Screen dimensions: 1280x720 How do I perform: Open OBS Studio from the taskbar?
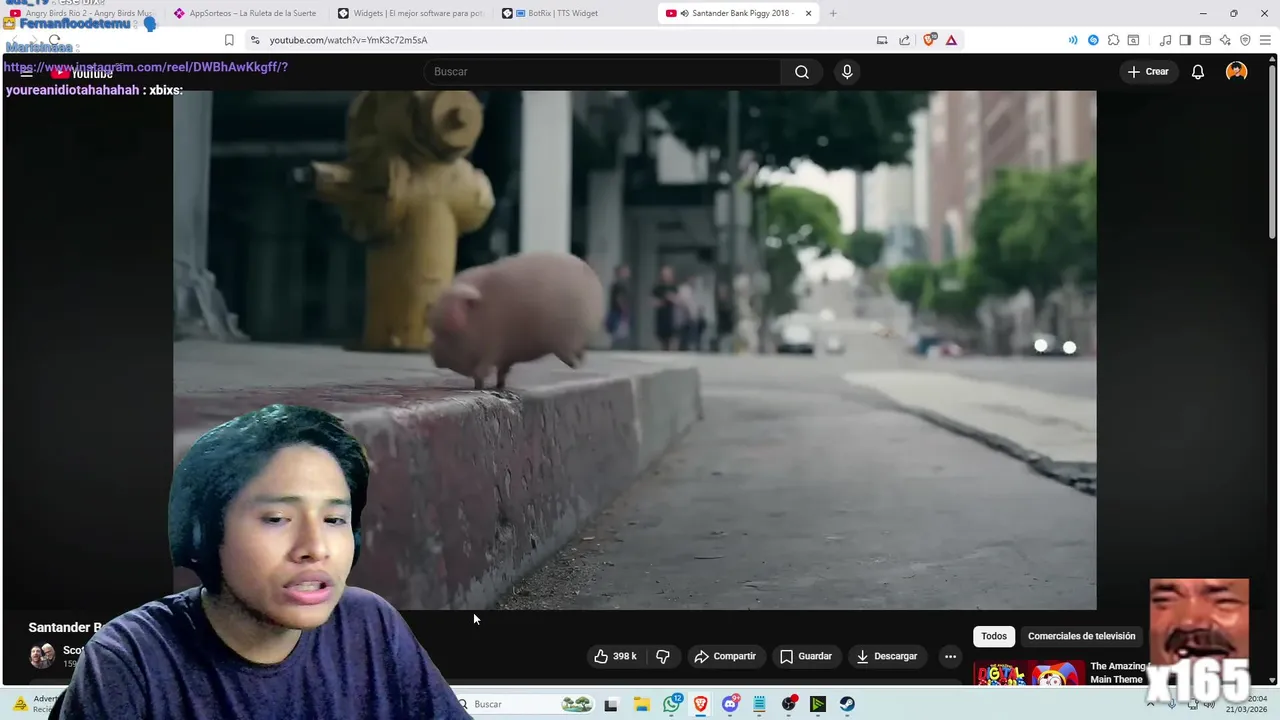(x=790, y=704)
